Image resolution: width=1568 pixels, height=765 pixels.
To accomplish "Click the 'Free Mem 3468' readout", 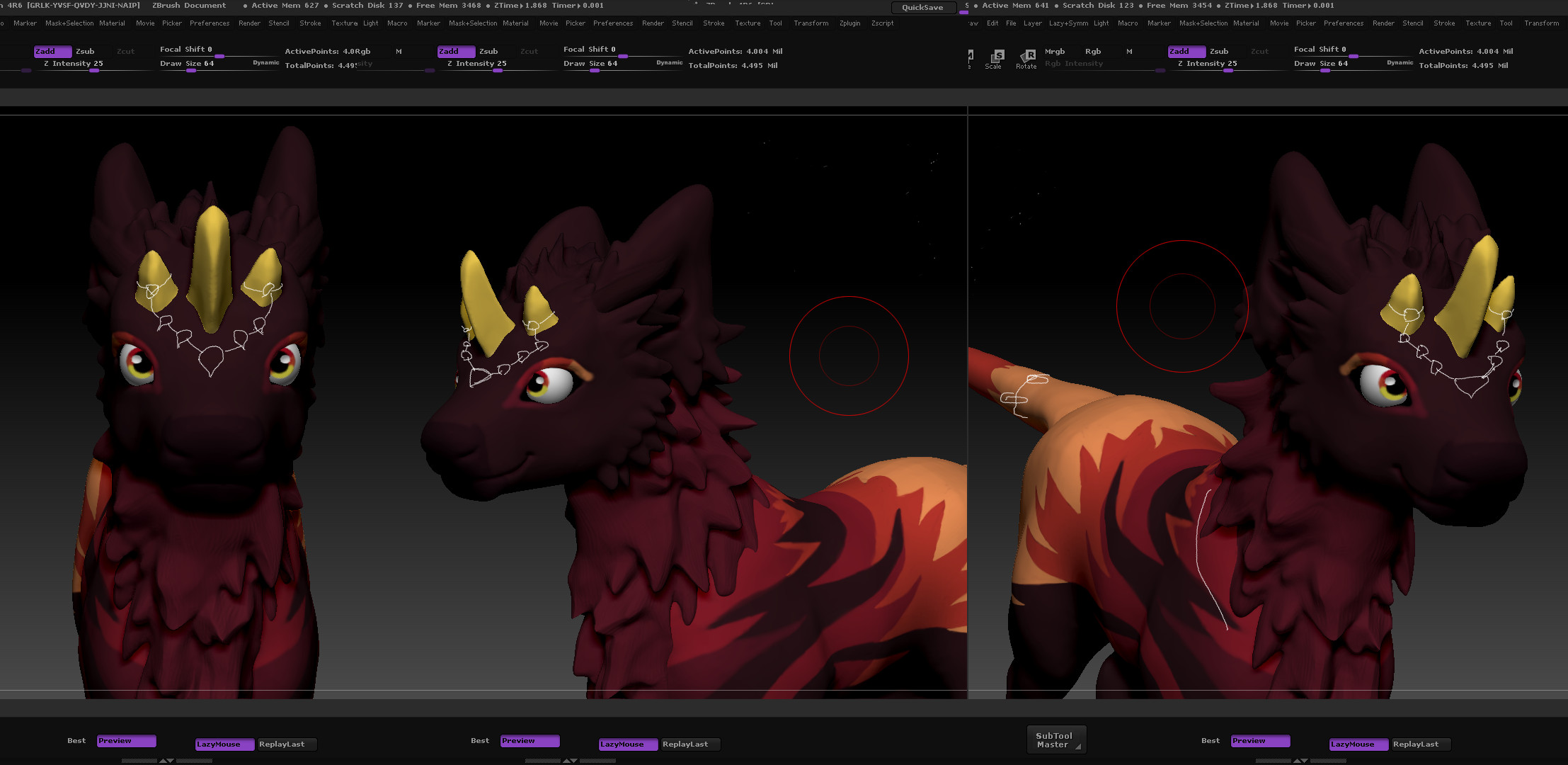I will (448, 5).
